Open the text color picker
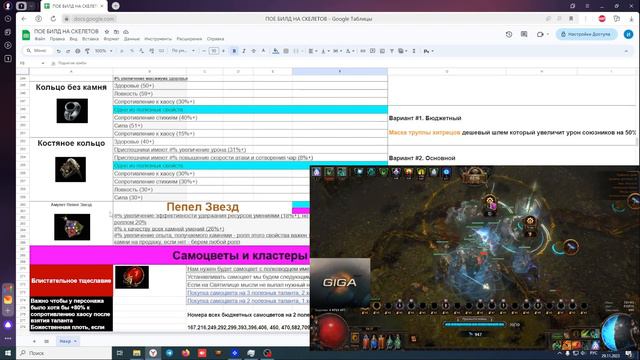 click(x=263, y=51)
